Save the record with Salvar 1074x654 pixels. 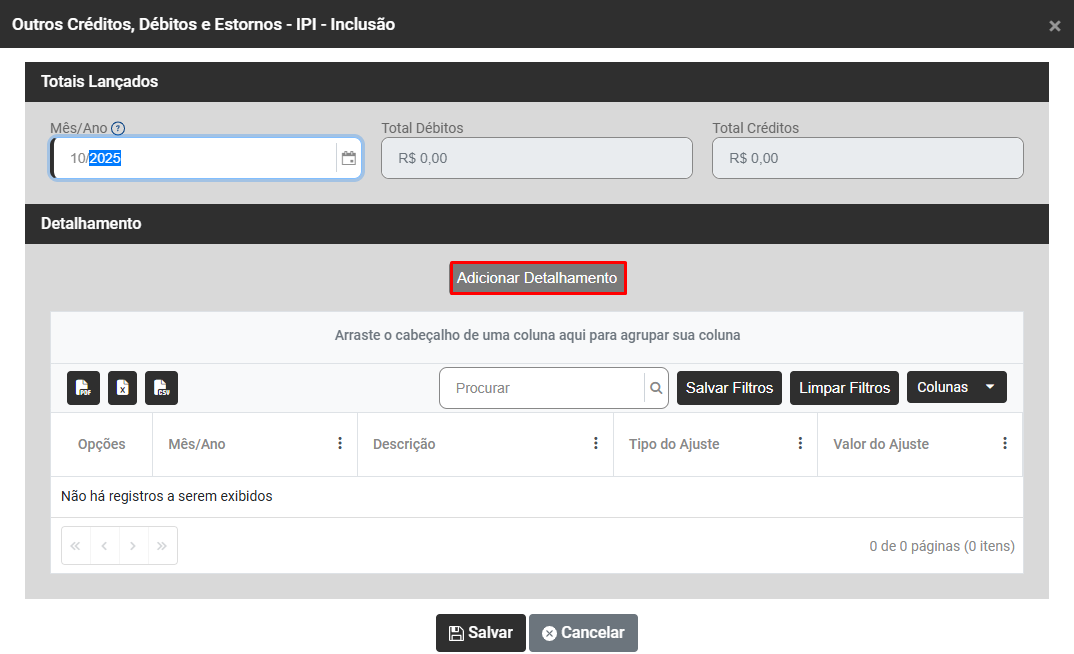tap(480, 633)
